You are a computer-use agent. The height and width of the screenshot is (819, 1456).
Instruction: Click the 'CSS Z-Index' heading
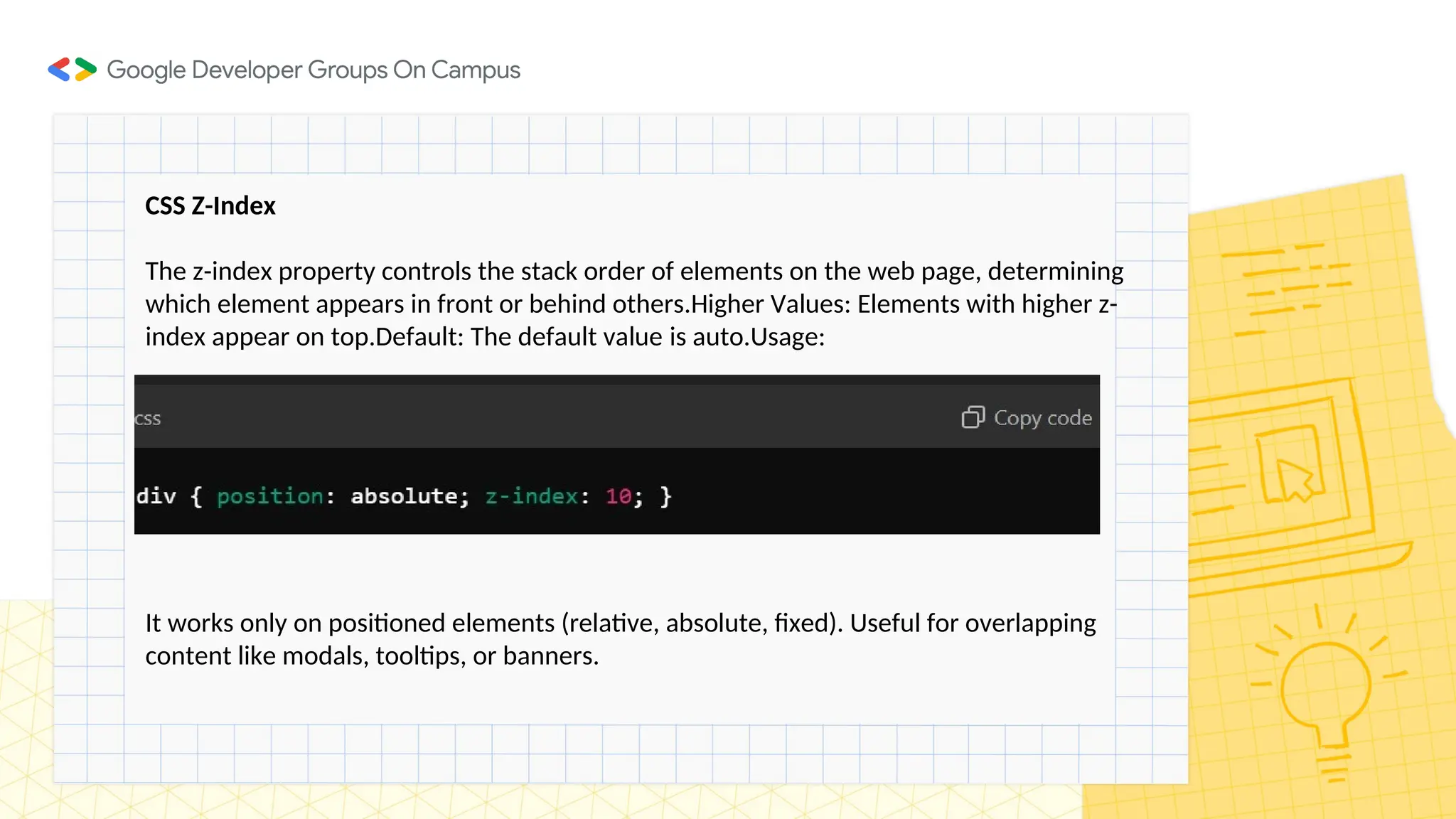(x=210, y=206)
